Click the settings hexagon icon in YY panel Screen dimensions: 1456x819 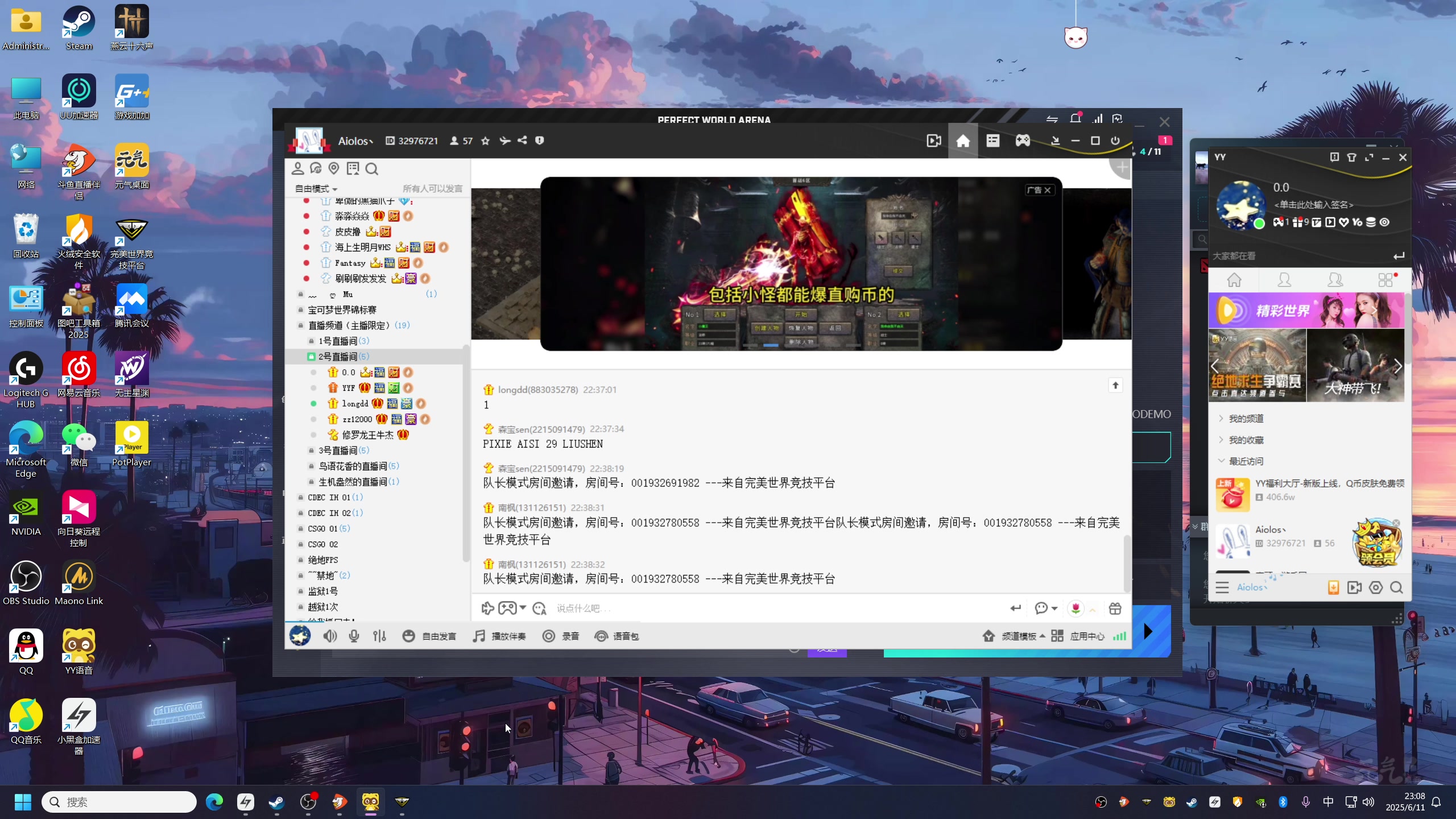point(1376,588)
